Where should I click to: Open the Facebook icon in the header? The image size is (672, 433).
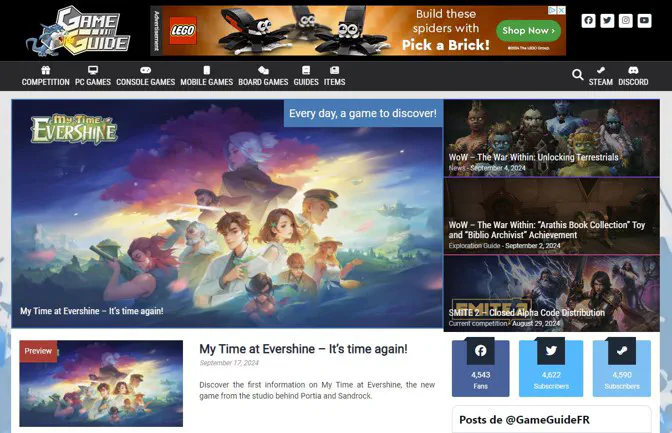point(588,20)
